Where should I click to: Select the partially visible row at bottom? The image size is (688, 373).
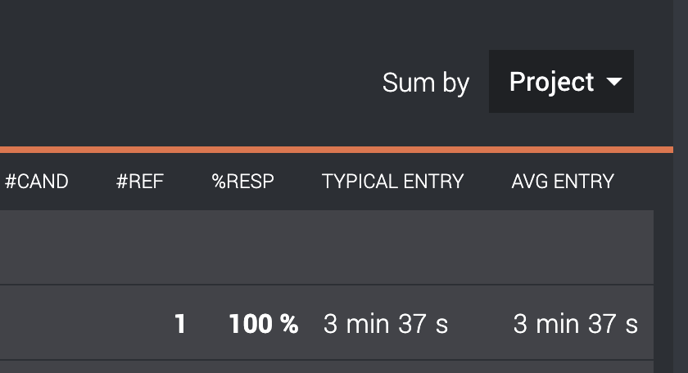click(327, 367)
